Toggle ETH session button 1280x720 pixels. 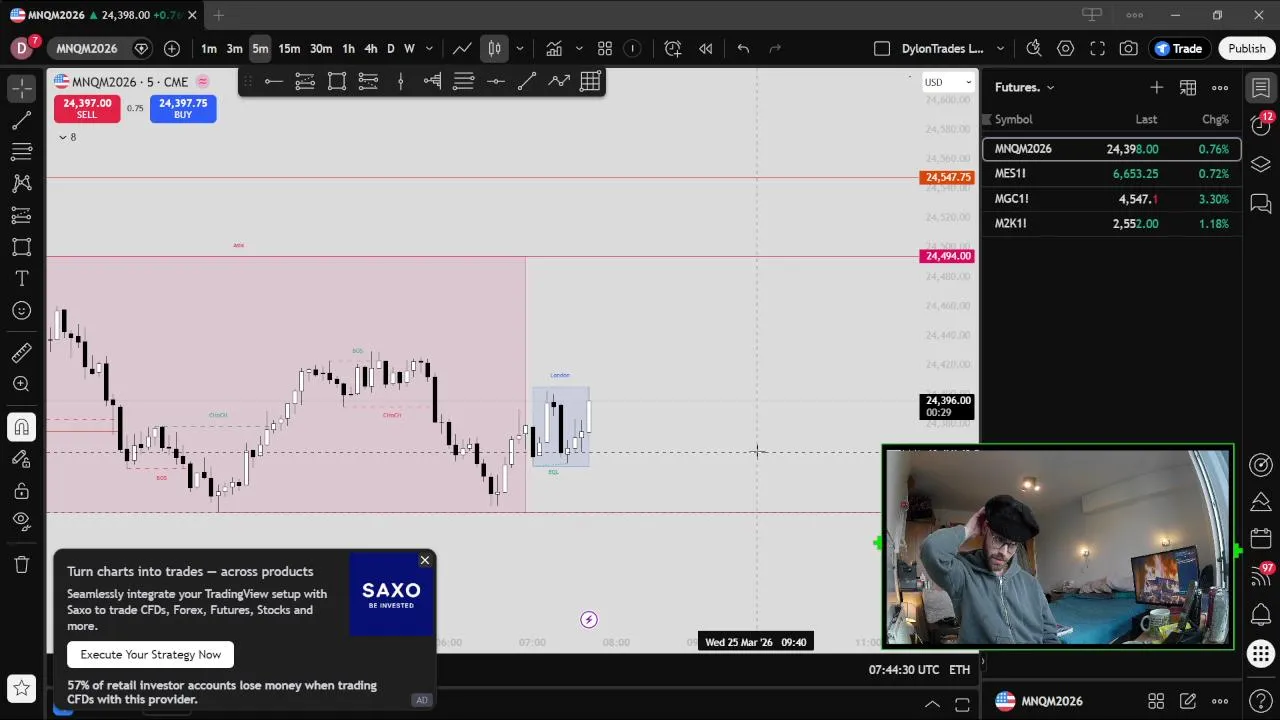pos(959,670)
